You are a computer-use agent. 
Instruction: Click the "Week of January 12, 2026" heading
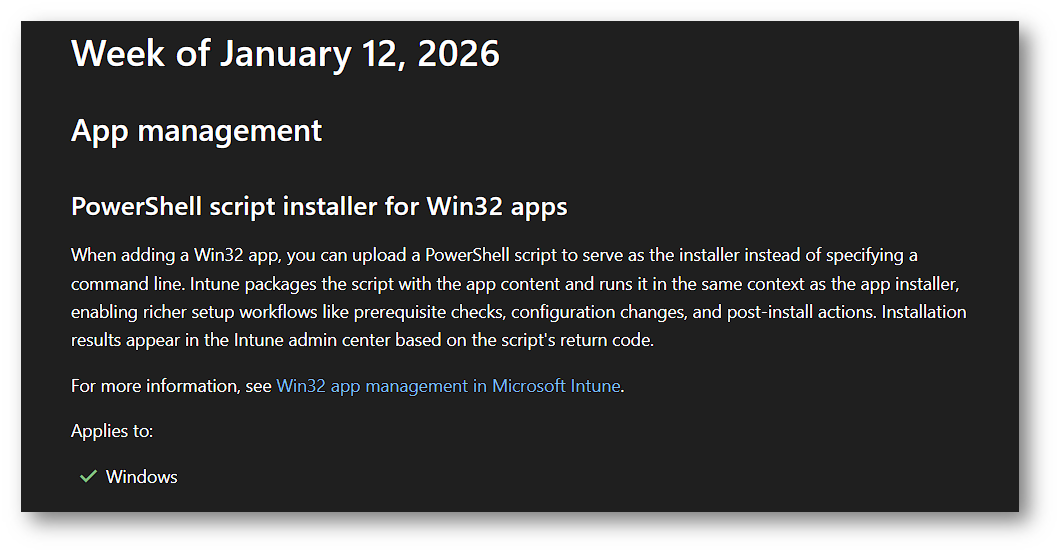pyautogui.click(x=285, y=53)
